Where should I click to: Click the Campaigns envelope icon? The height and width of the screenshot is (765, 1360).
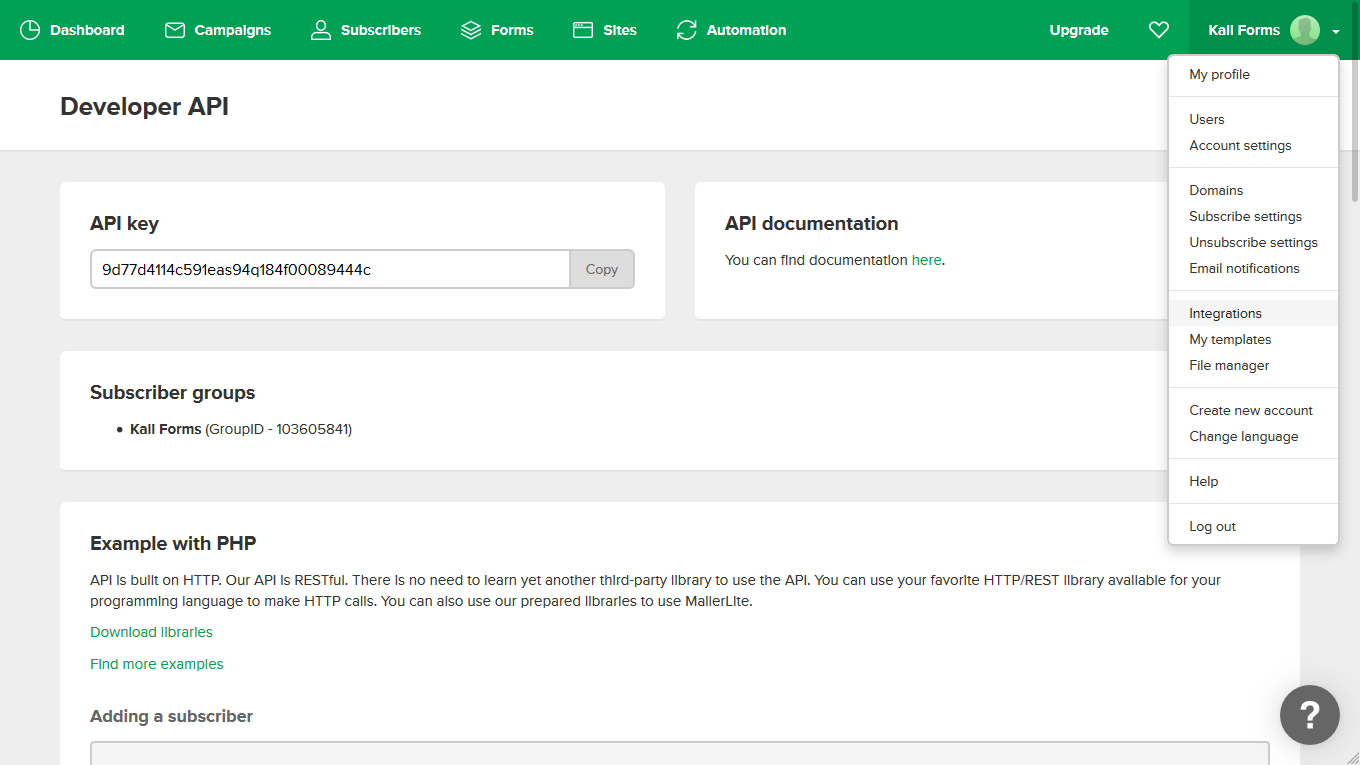(175, 30)
